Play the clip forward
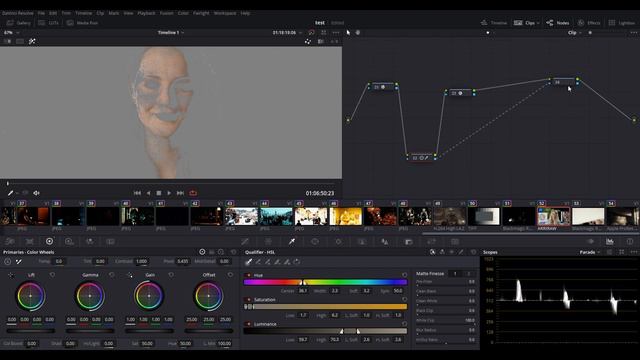Screen dimensions: 640x360 tap(169, 193)
